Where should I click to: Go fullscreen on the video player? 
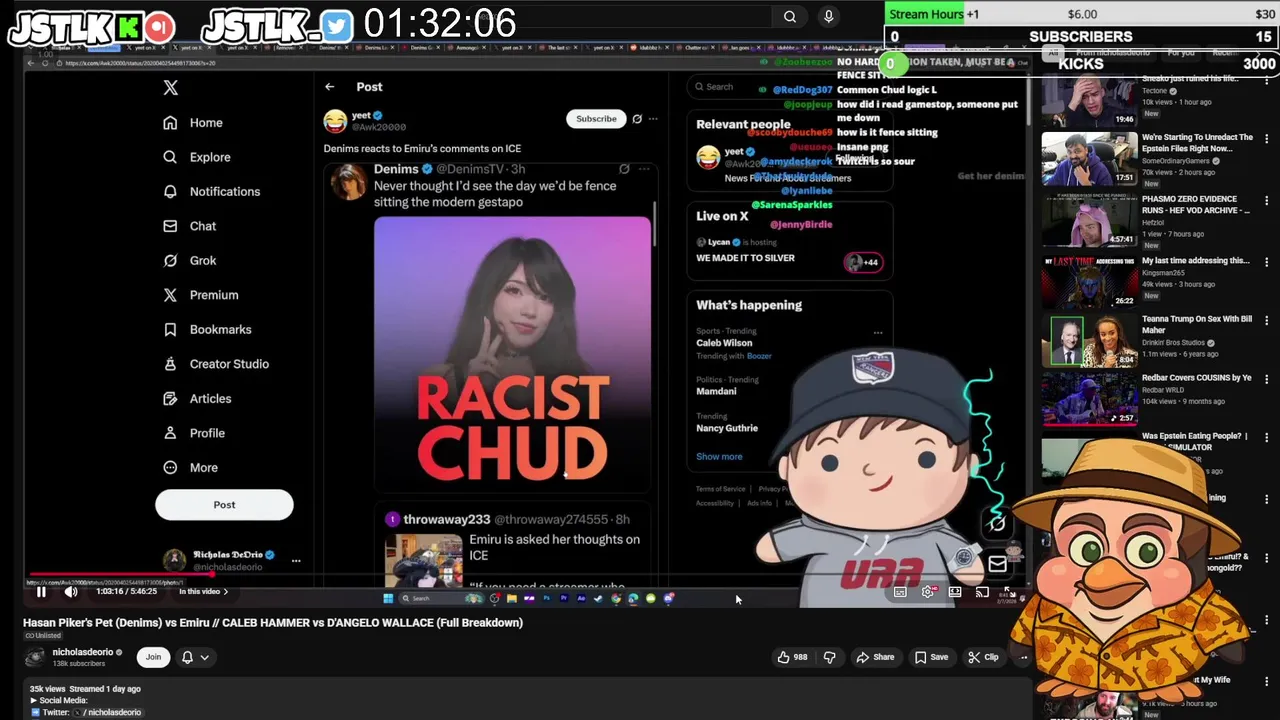pyautogui.click(x=1010, y=592)
